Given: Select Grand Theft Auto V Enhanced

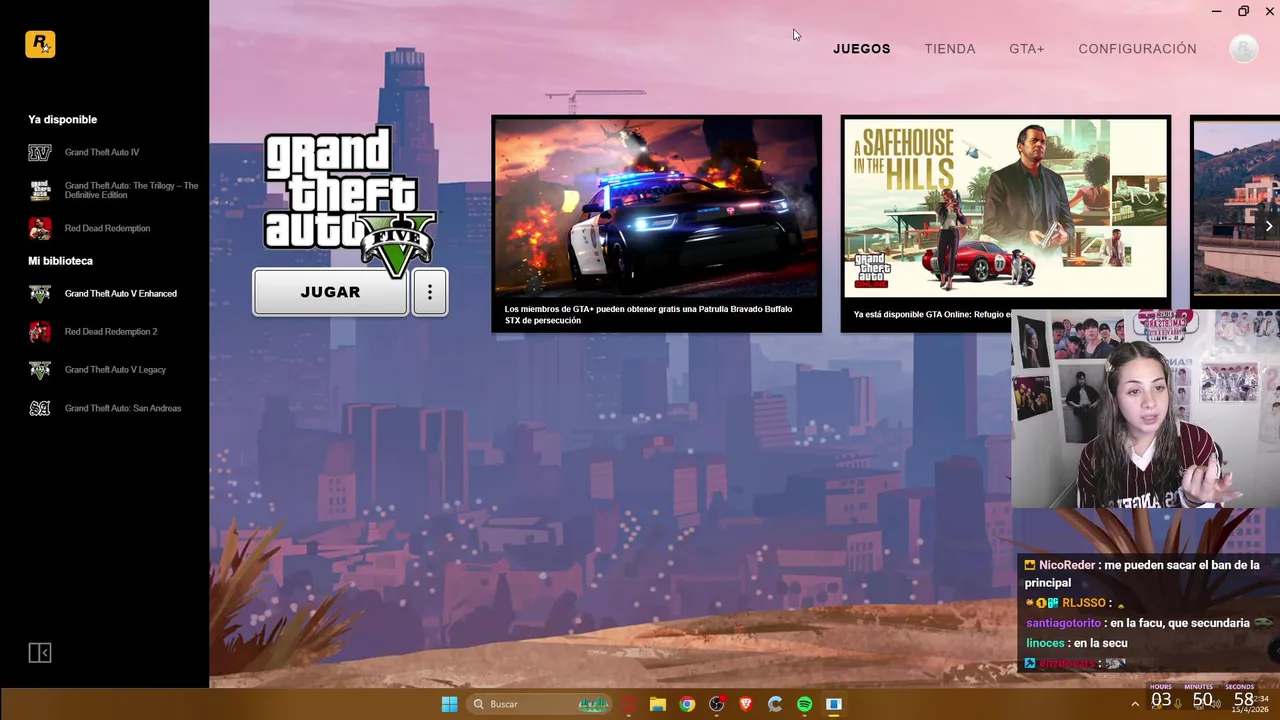Looking at the screenshot, I should tap(121, 294).
